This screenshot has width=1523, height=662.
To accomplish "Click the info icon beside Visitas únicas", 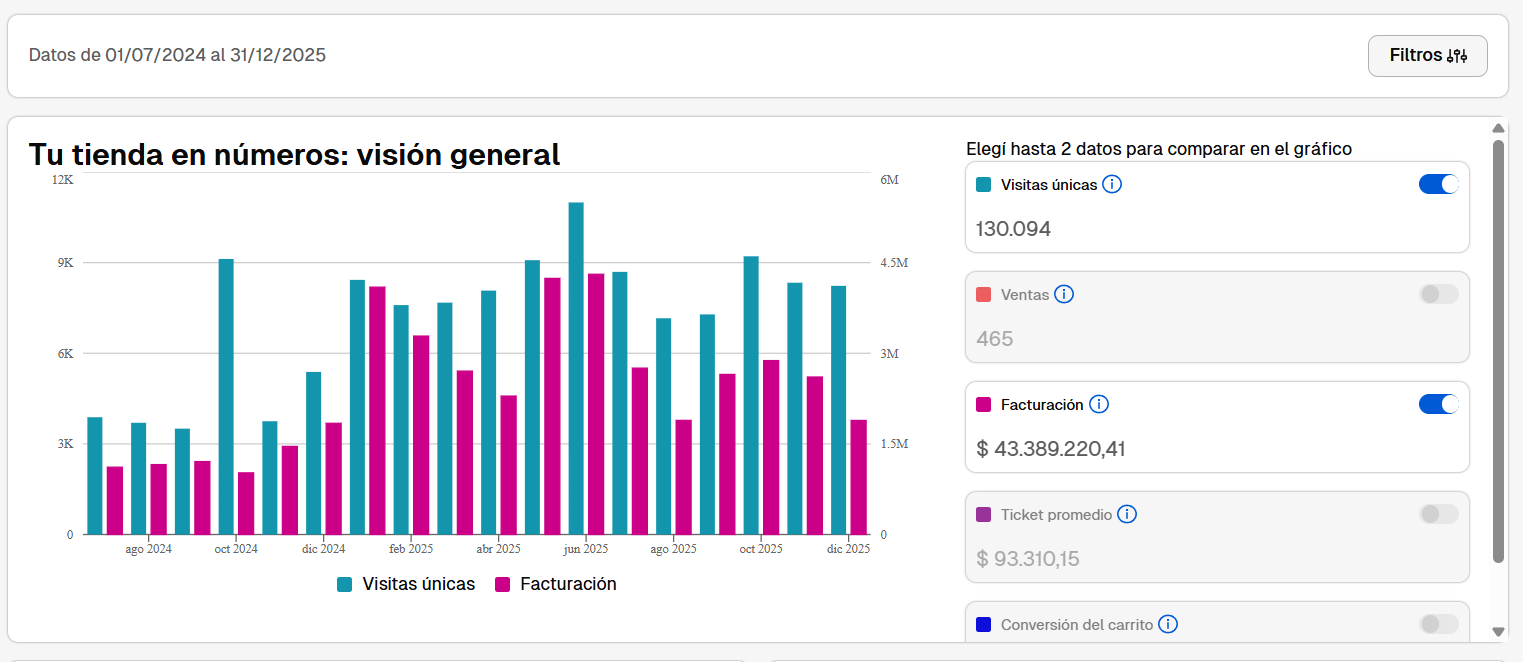I will (x=1111, y=184).
